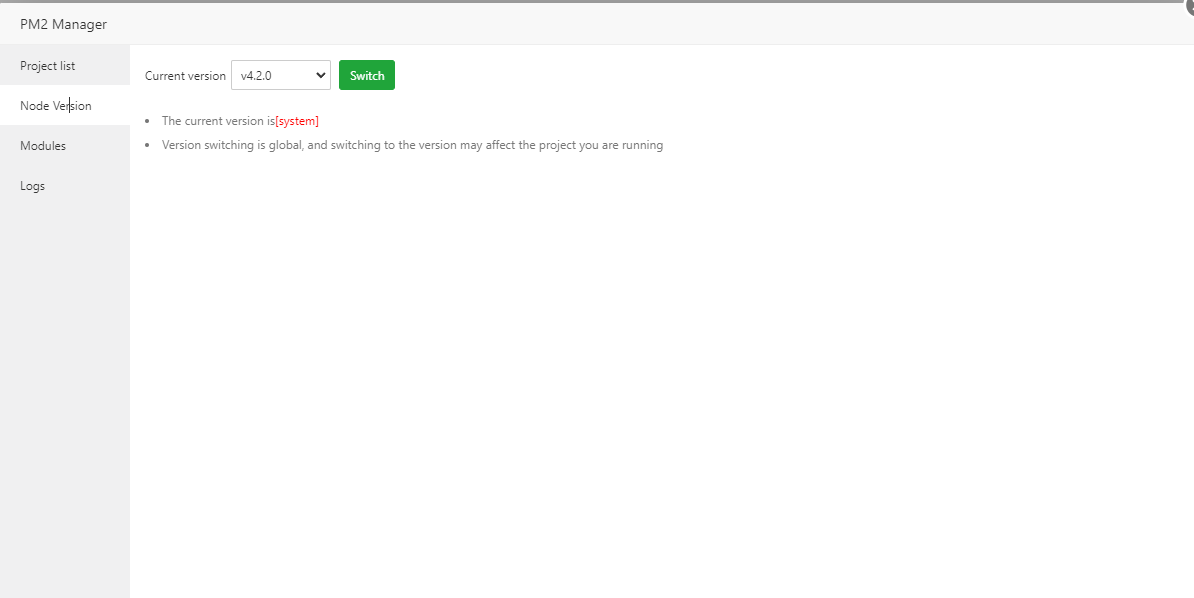Image resolution: width=1194 pixels, height=598 pixels.
Task: Click the Current version label
Action: pos(185,76)
